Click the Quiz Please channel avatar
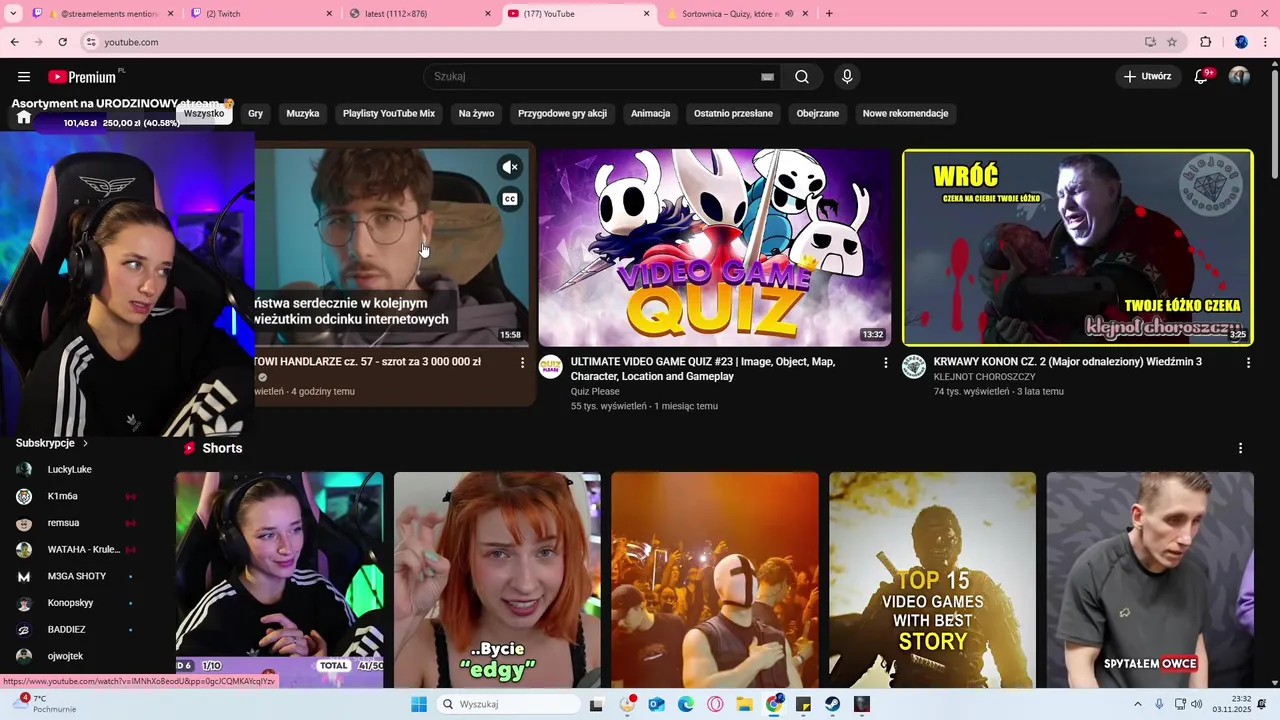Screen dimensions: 1280x720 pos(551,366)
